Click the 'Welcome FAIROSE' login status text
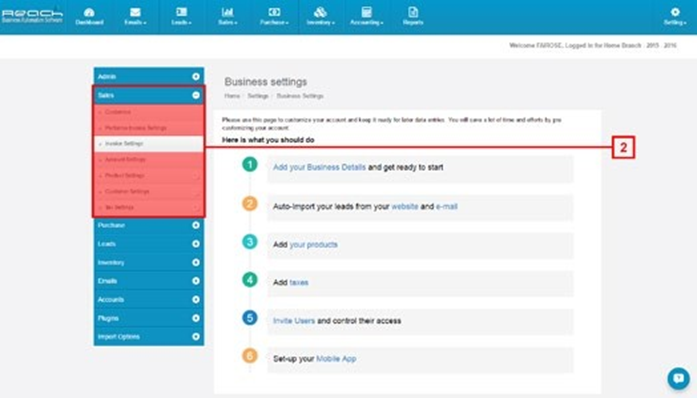697x398 pixels. 593,45
